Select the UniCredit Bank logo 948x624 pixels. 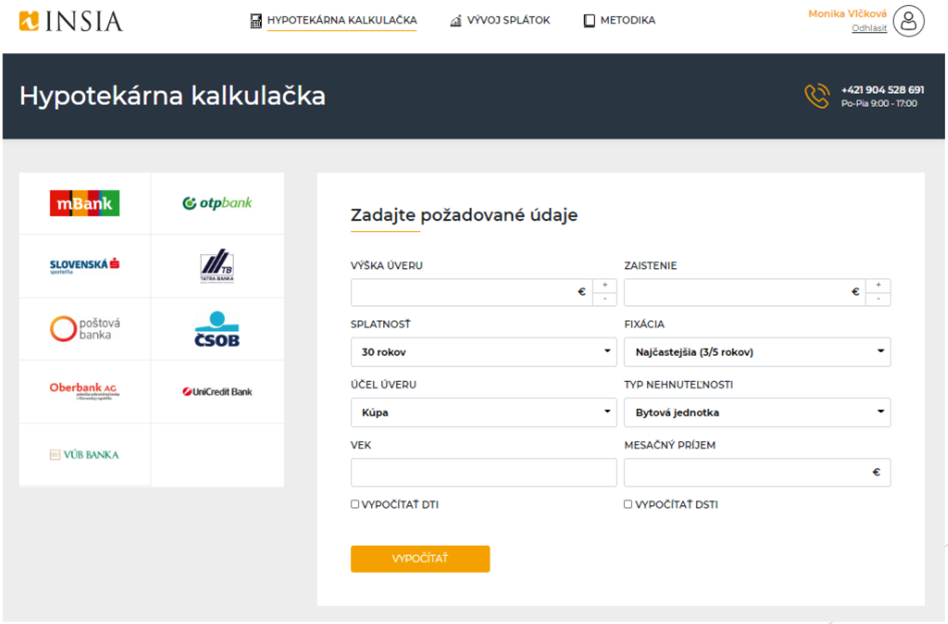click(x=217, y=392)
